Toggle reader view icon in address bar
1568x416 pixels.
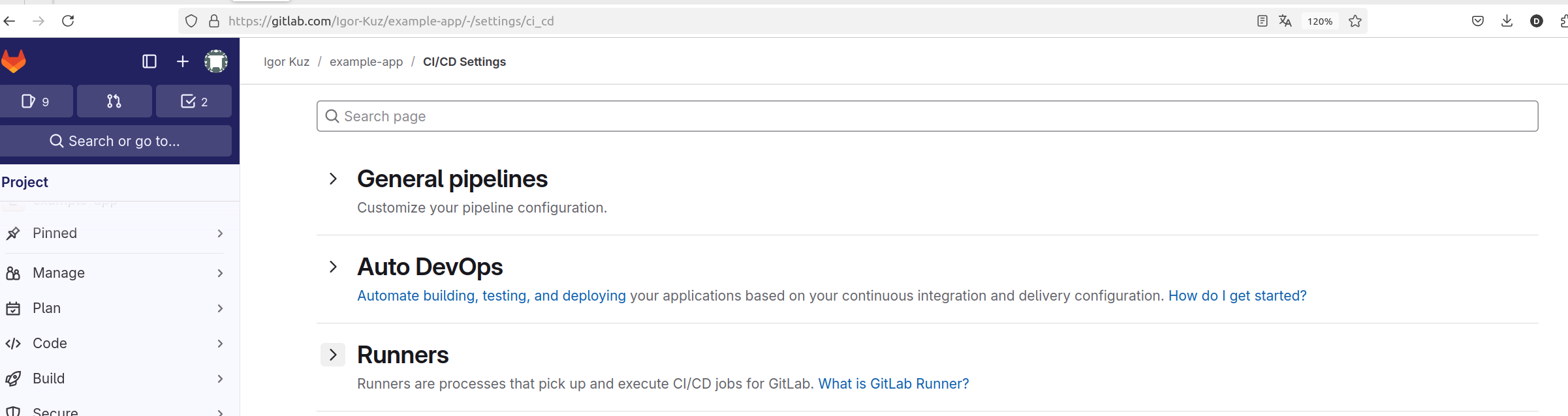[x=1262, y=21]
